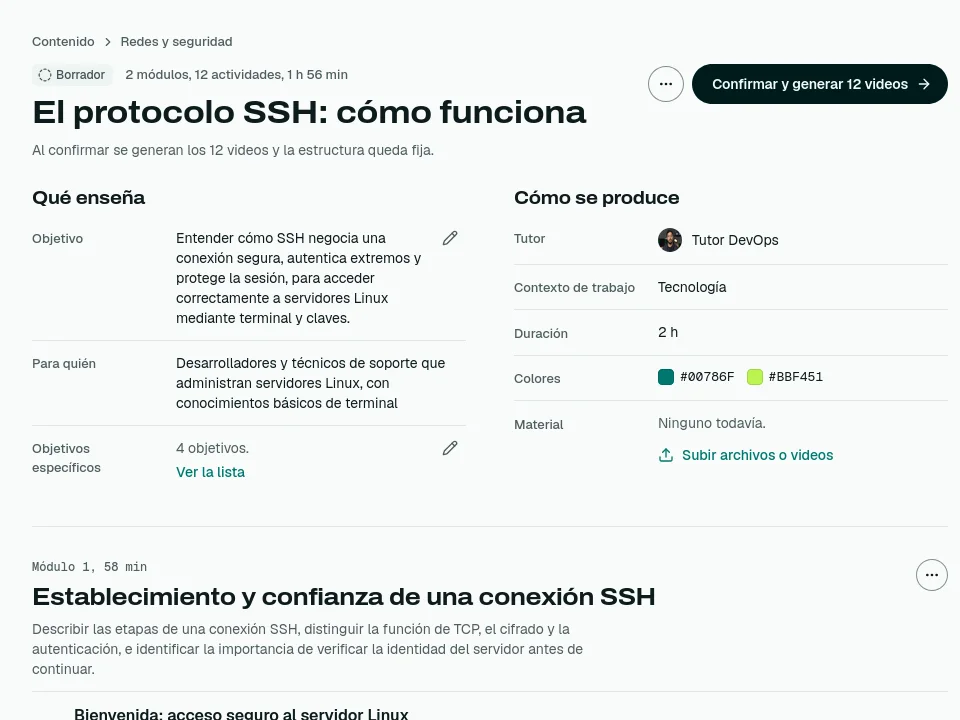Select the #BBF451 lime color swatch

[x=755, y=377]
